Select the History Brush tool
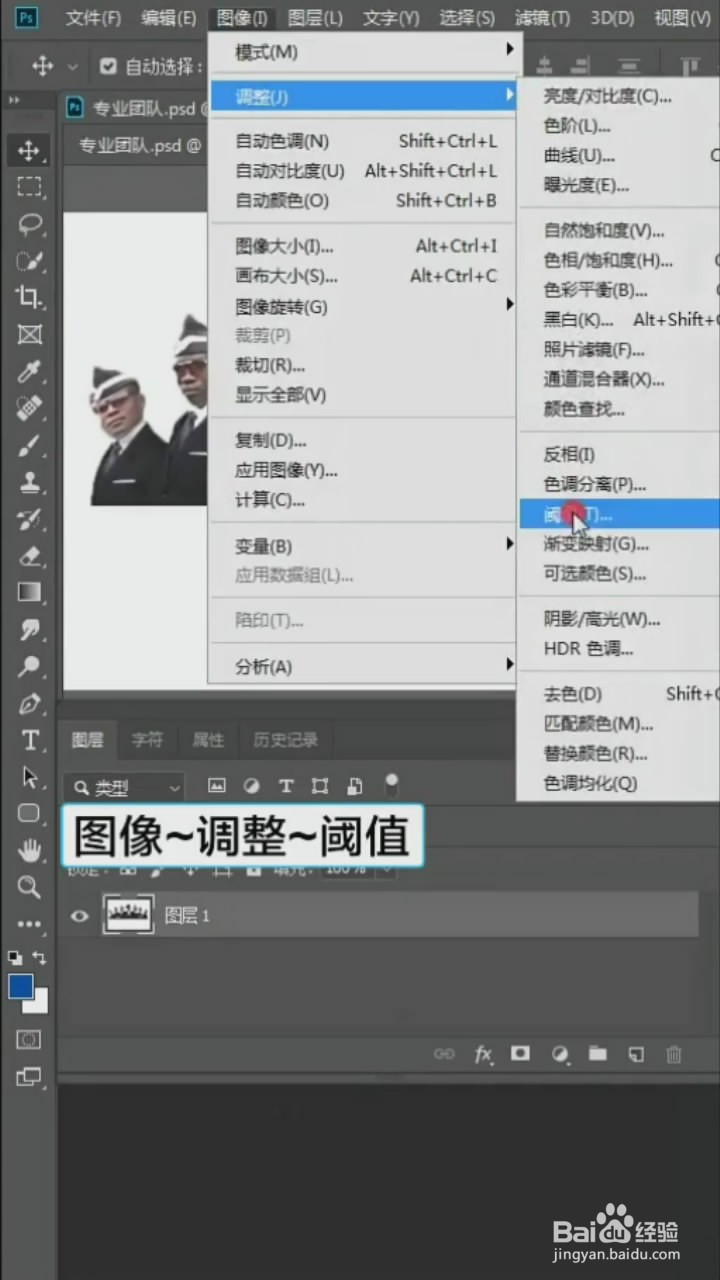 tap(29, 519)
